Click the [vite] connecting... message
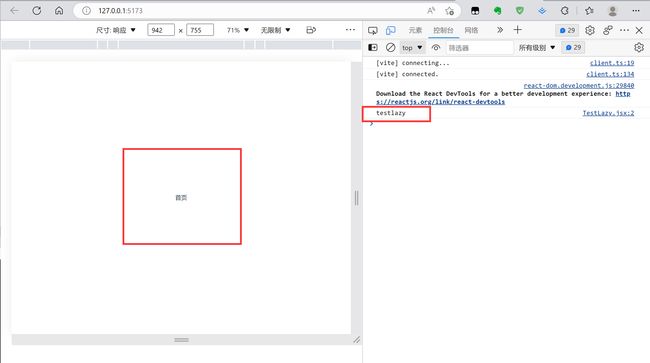The width and height of the screenshot is (650, 363). [412, 63]
